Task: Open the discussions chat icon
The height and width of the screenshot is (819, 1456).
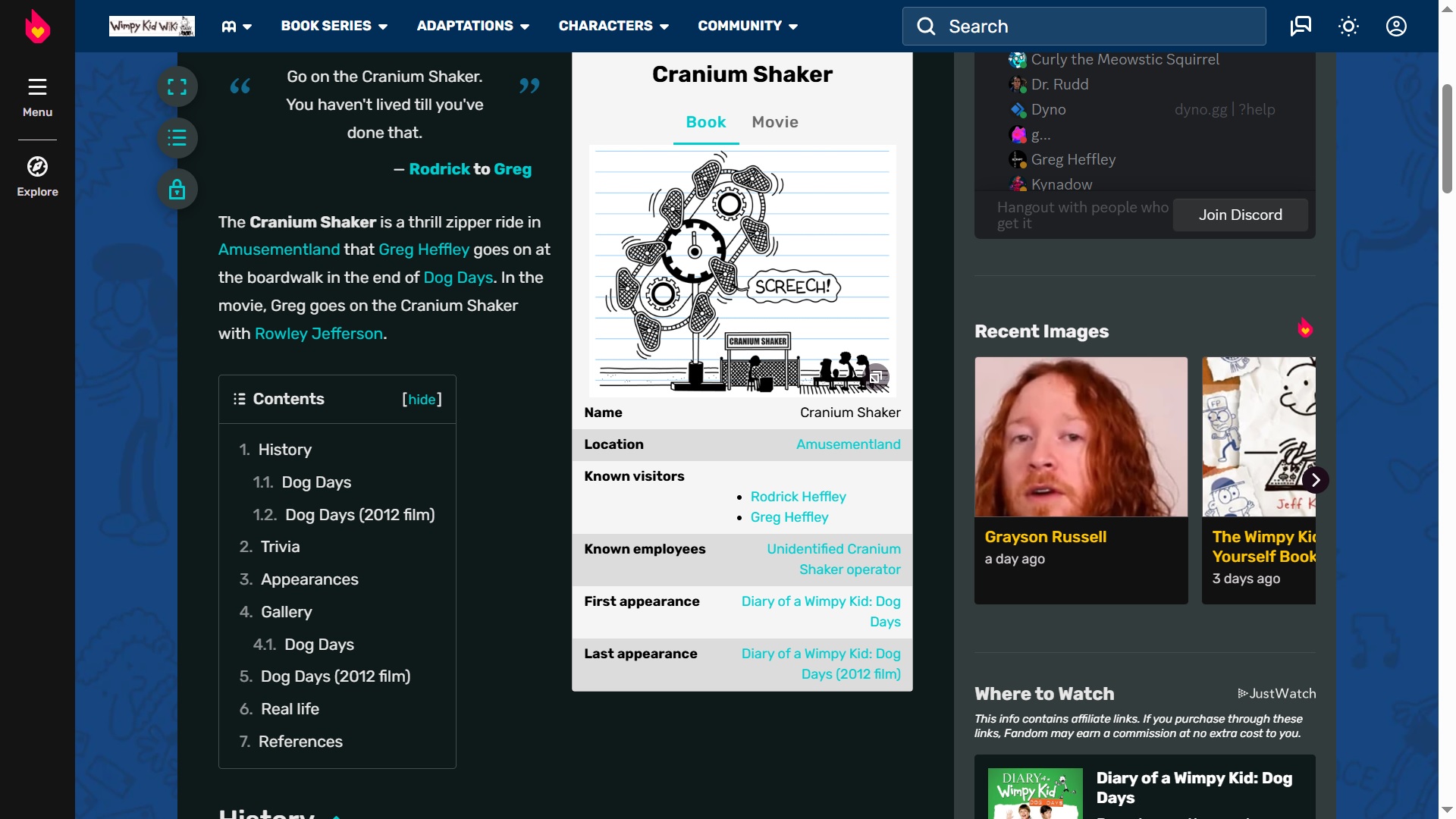Action: [1301, 27]
